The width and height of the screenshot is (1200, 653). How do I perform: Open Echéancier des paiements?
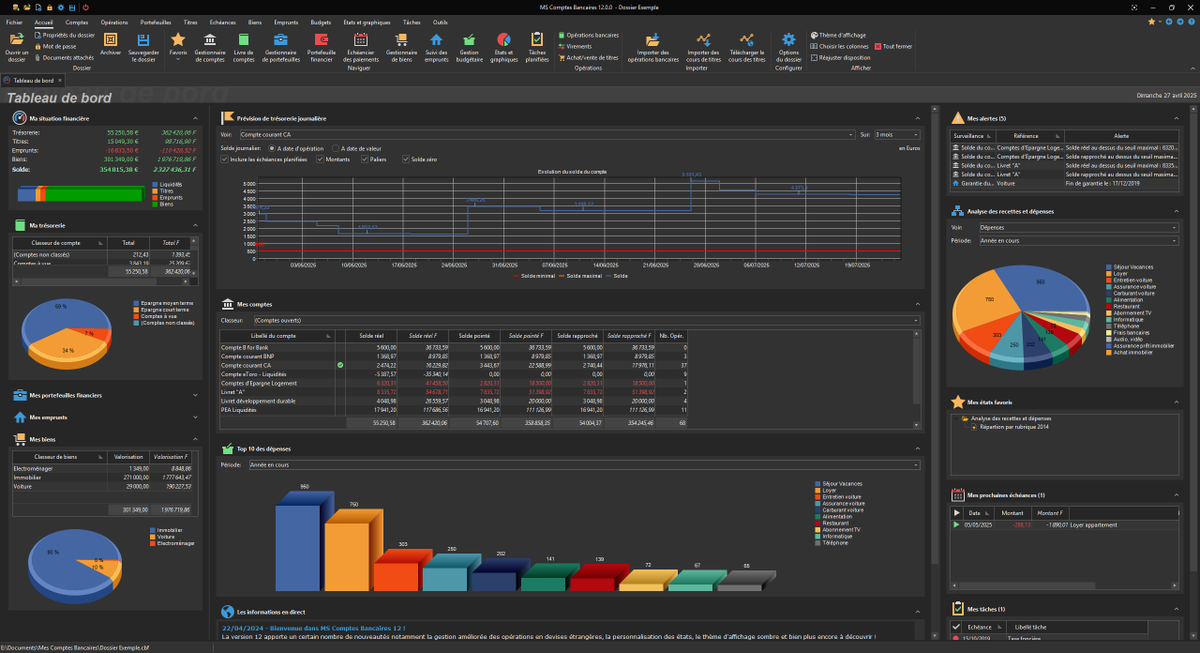tap(362, 47)
